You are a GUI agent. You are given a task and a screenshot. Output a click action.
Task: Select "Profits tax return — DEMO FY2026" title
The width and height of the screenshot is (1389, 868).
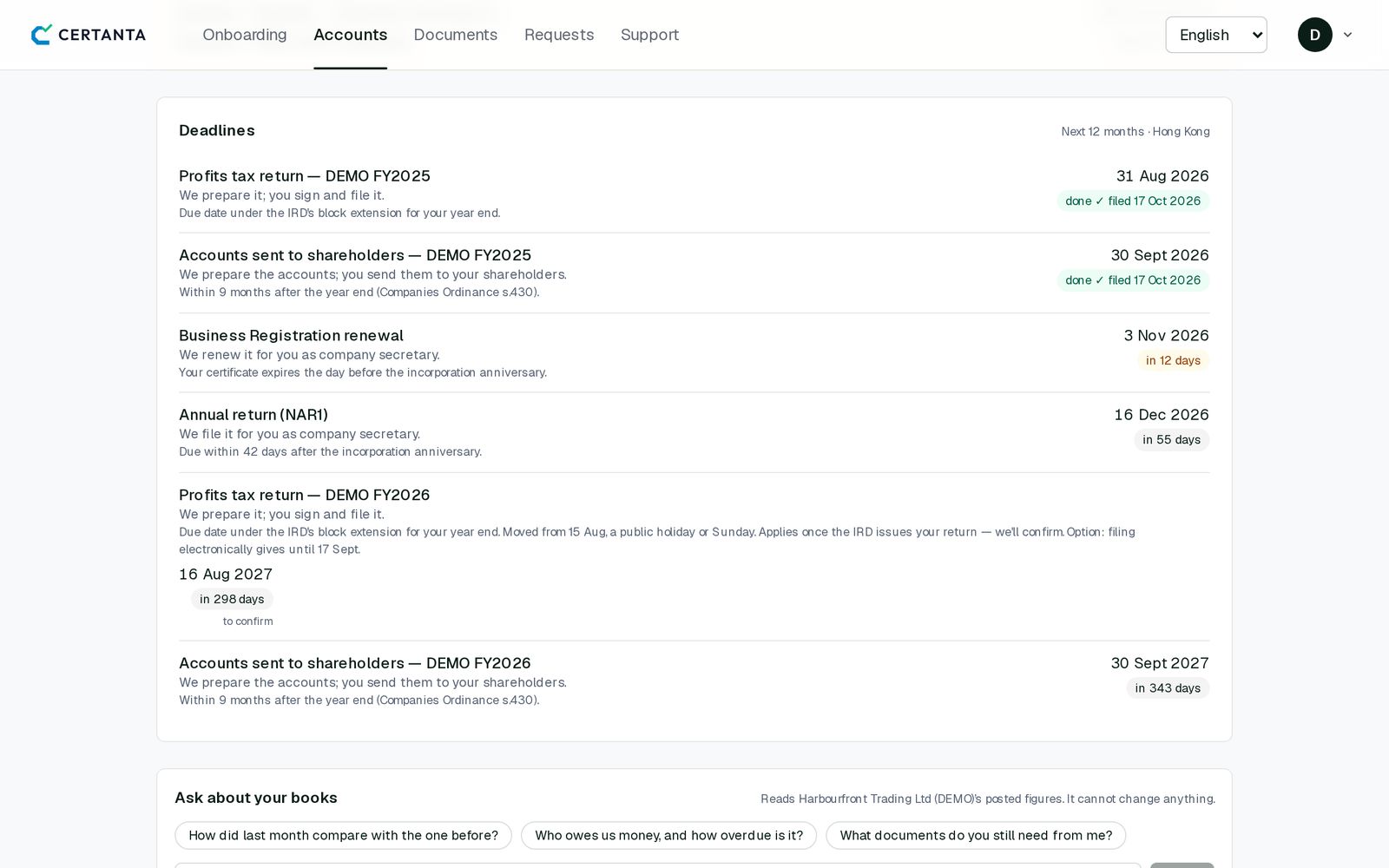click(x=305, y=495)
